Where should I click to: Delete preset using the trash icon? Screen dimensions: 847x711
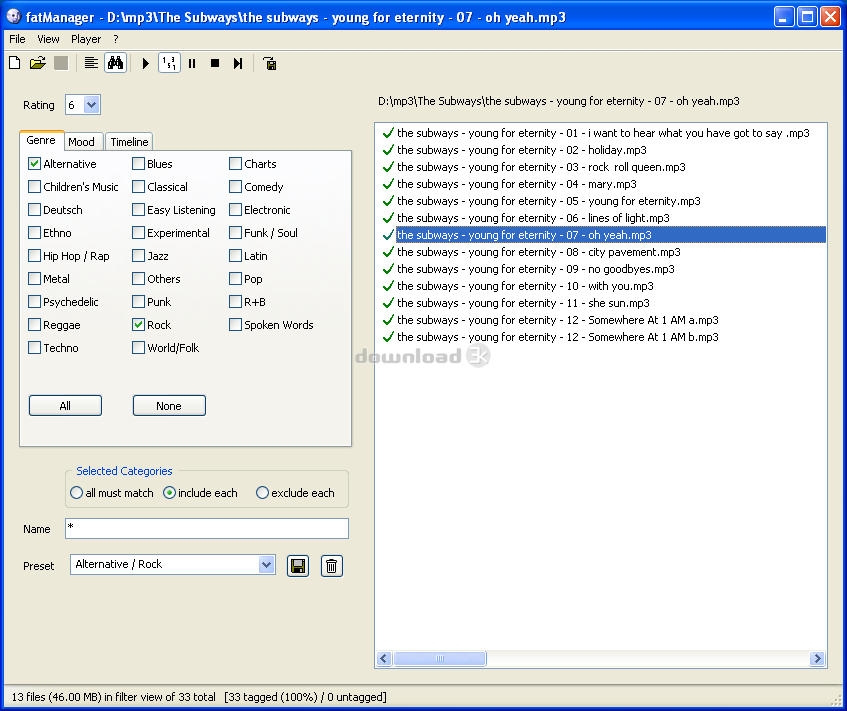point(332,566)
